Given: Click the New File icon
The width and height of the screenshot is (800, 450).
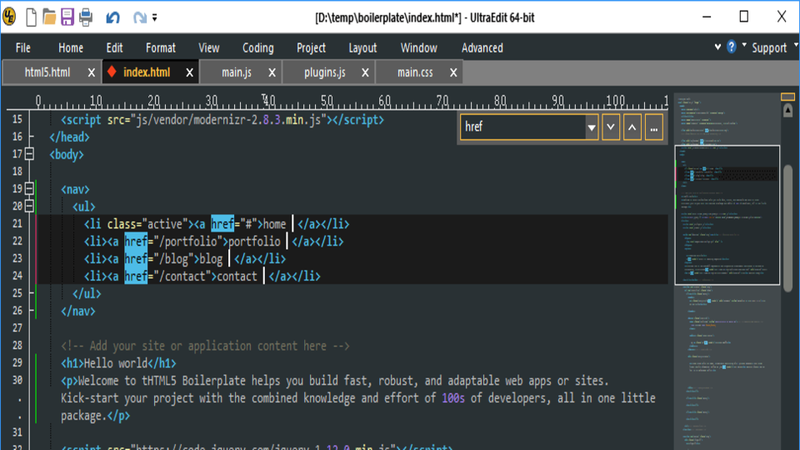Looking at the screenshot, I should 31,16.
